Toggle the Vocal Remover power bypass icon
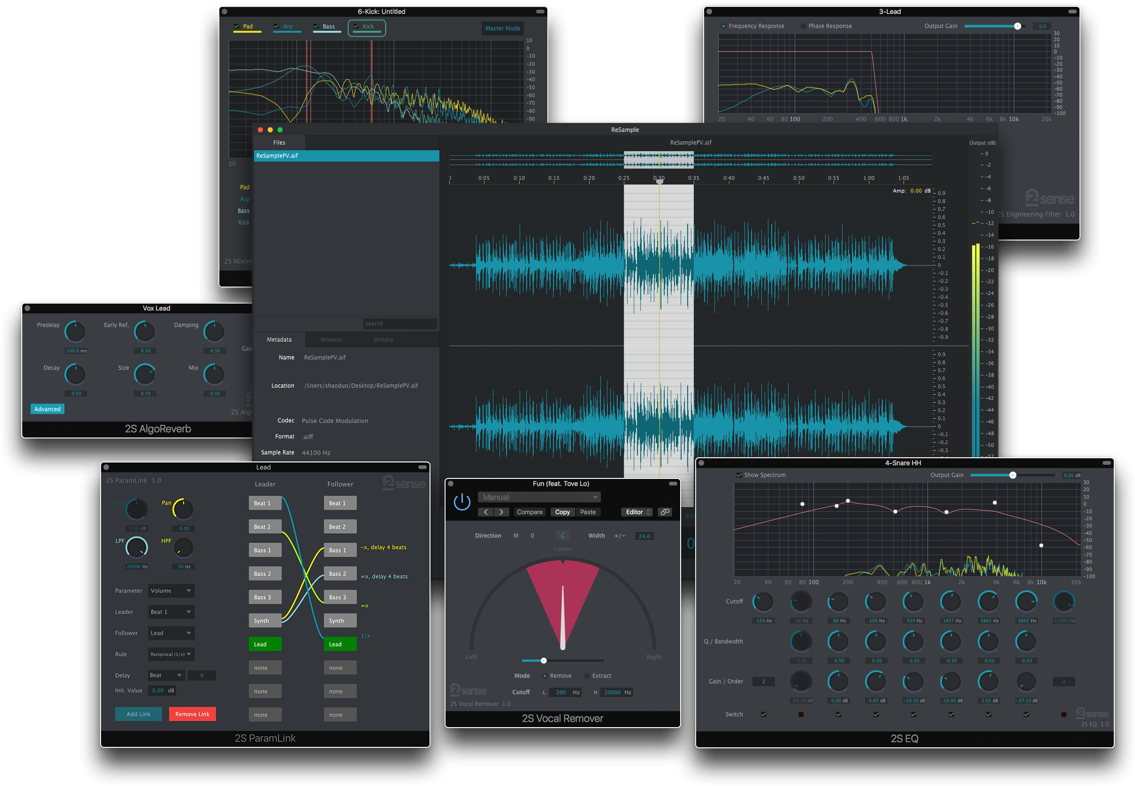Screen dimensions: 1135x786 (x=461, y=503)
